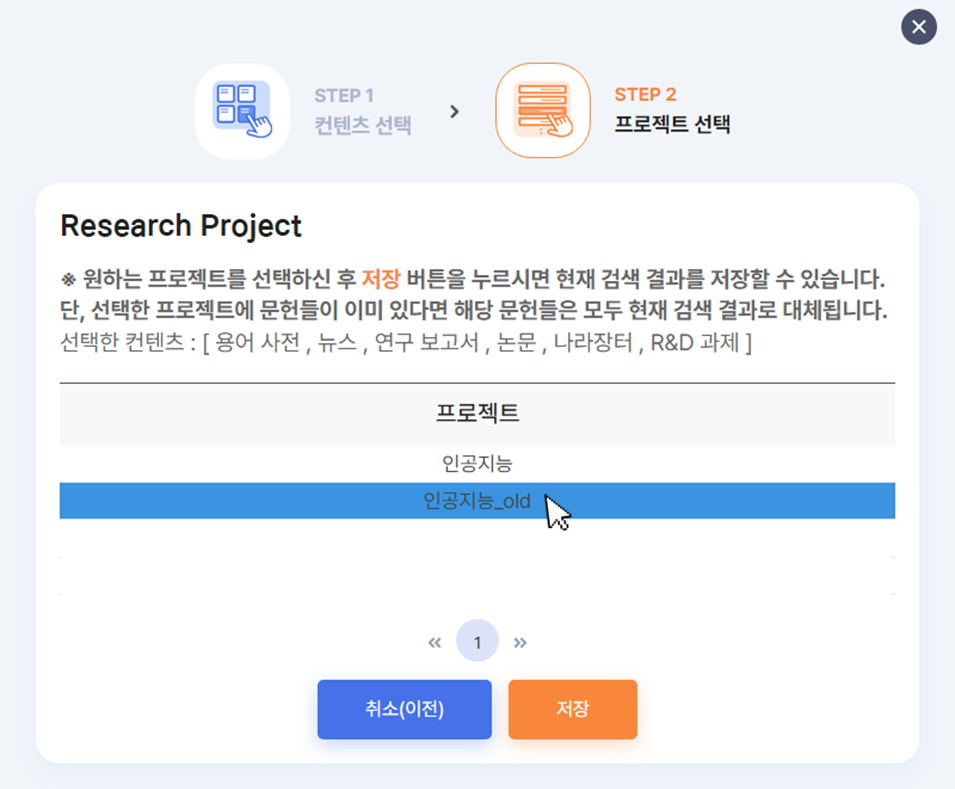
Task: Click the '선택한 컨텐츠' list line
Action: [406, 344]
